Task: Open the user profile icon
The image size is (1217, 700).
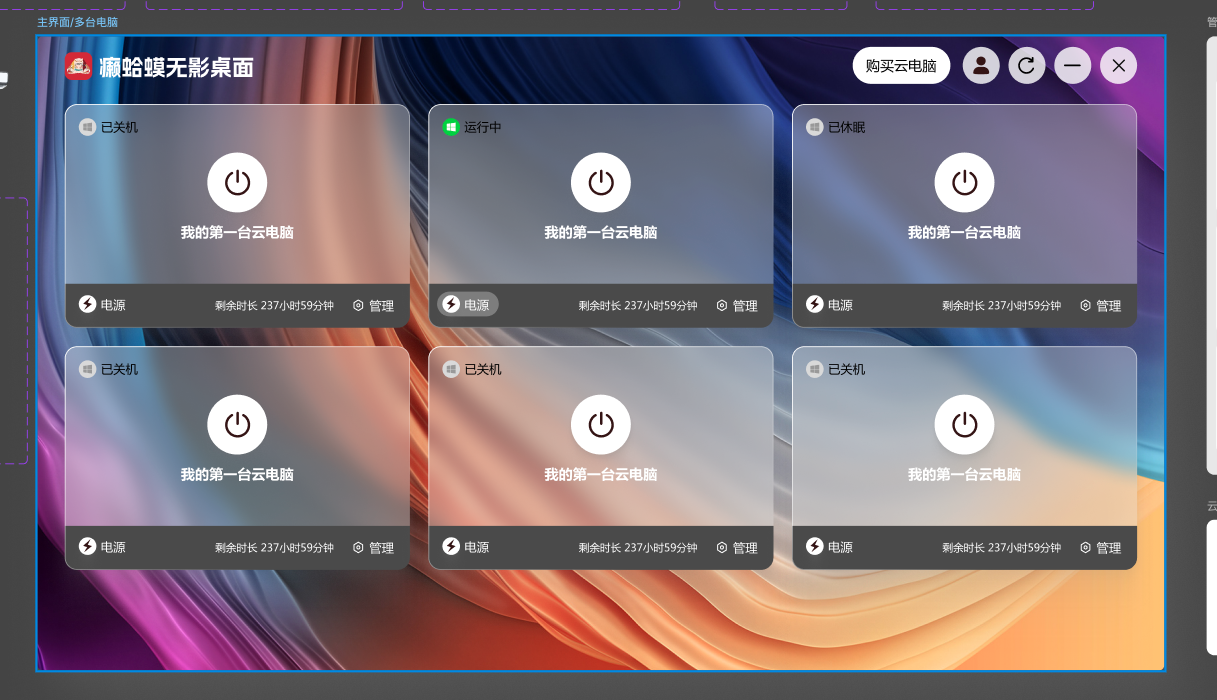Action: (981, 65)
